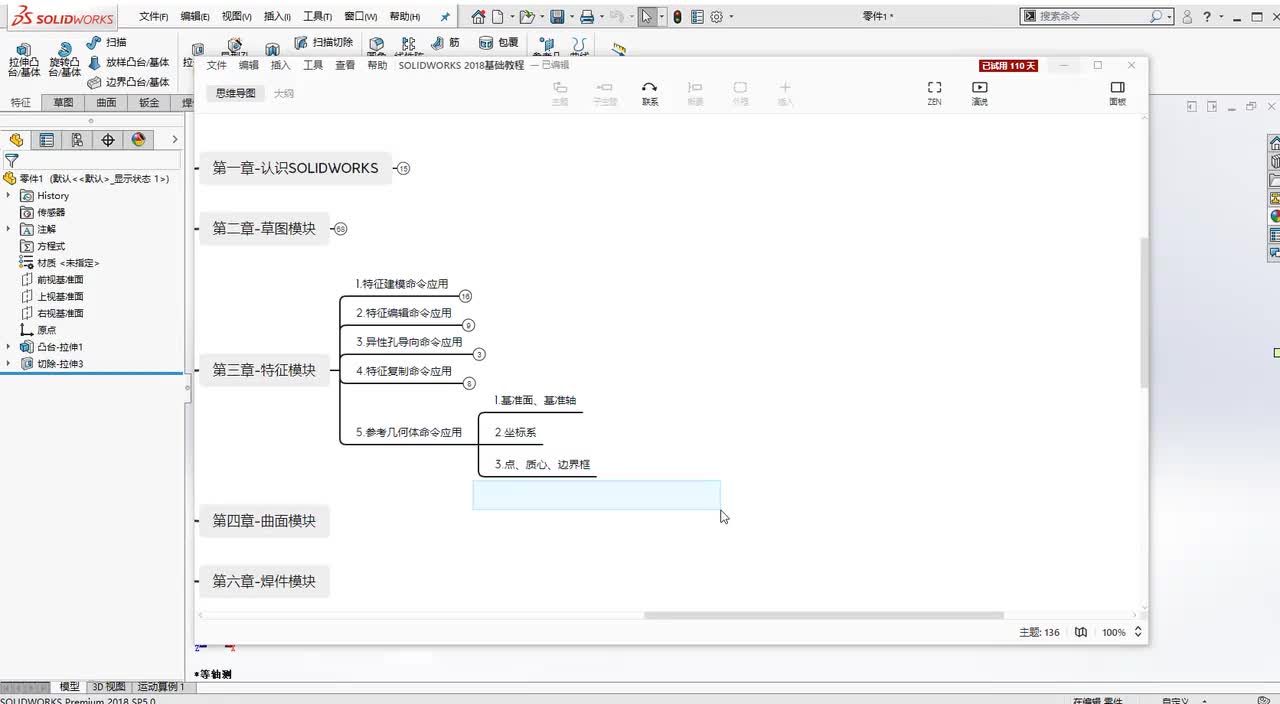Screen dimensions: 1280x704
Task: Expand collapsed children of 第二章-草图模块
Action: point(340,229)
